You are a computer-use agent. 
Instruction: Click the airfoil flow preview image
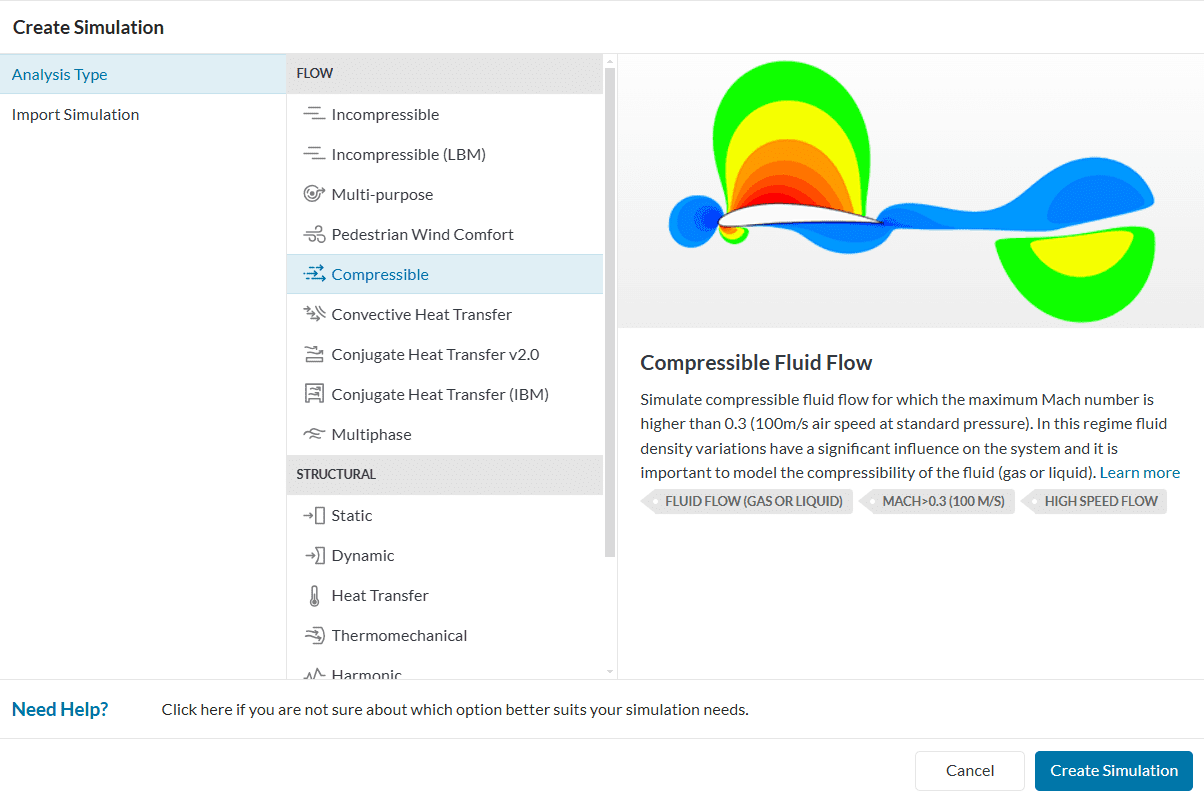[910, 191]
